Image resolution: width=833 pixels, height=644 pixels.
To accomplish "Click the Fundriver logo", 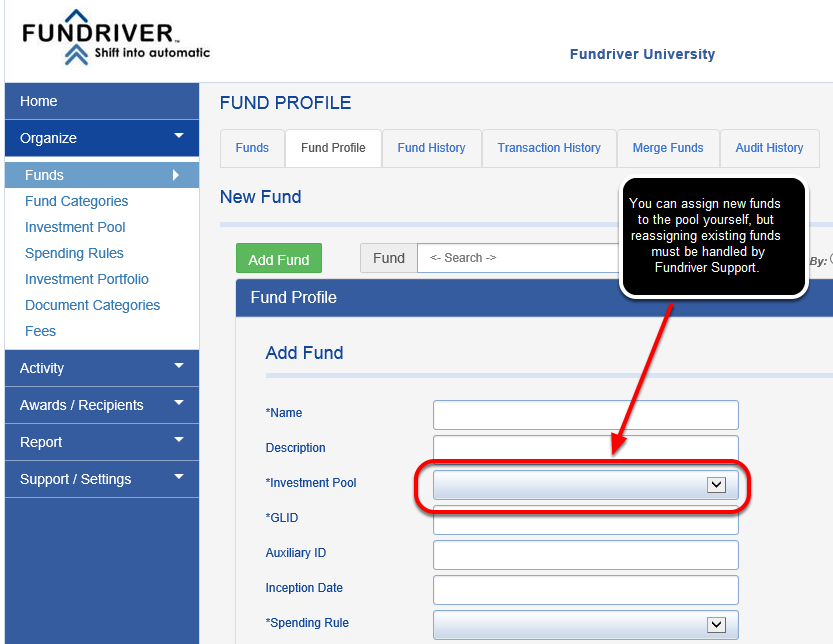I will [116, 37].
